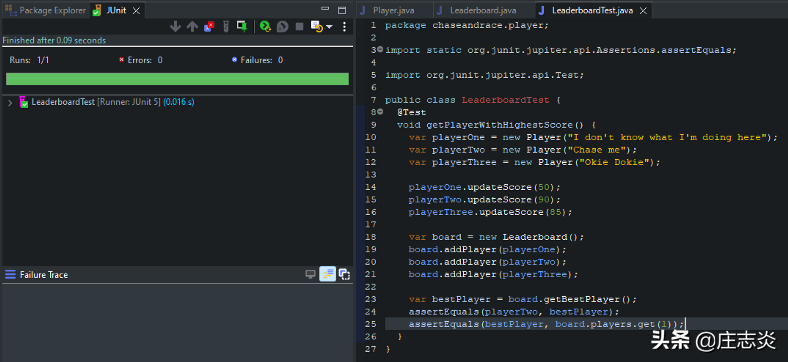The image size is (788, 362).
Task: Click 'Finished after 0.09 seconds' status
Action: (54, 40)
